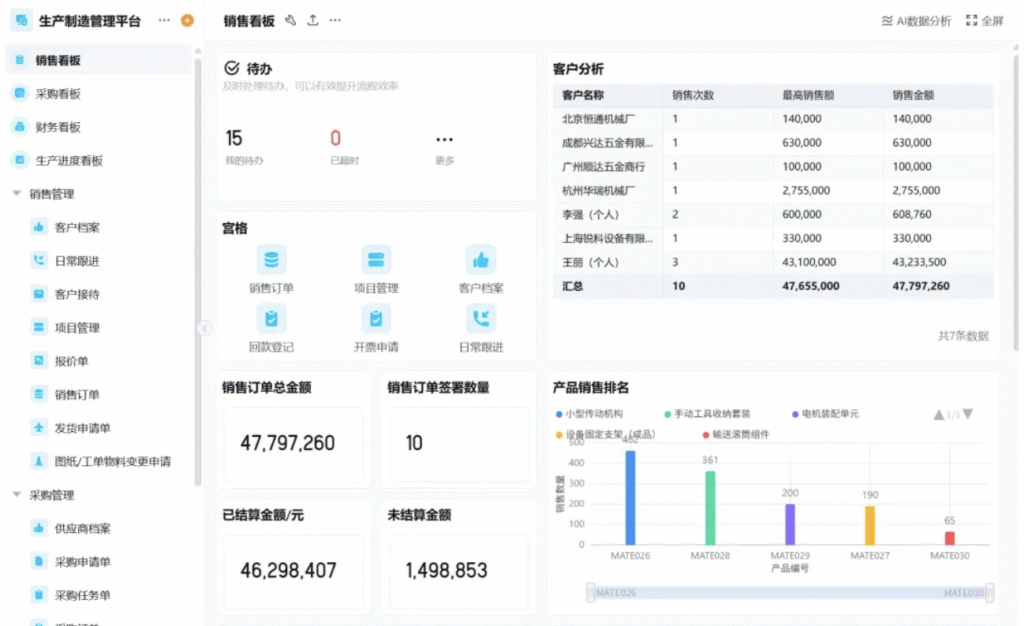This screenshot has height=626, width=1024.
Task: Click the share icon beside 销售看板 title
Action: tap(313, 20)
